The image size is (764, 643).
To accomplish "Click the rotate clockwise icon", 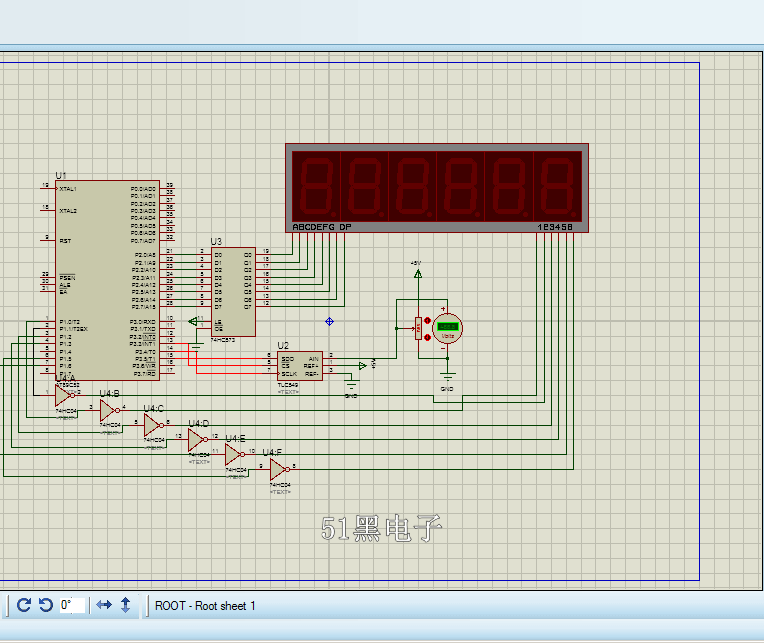I will 25,605.
